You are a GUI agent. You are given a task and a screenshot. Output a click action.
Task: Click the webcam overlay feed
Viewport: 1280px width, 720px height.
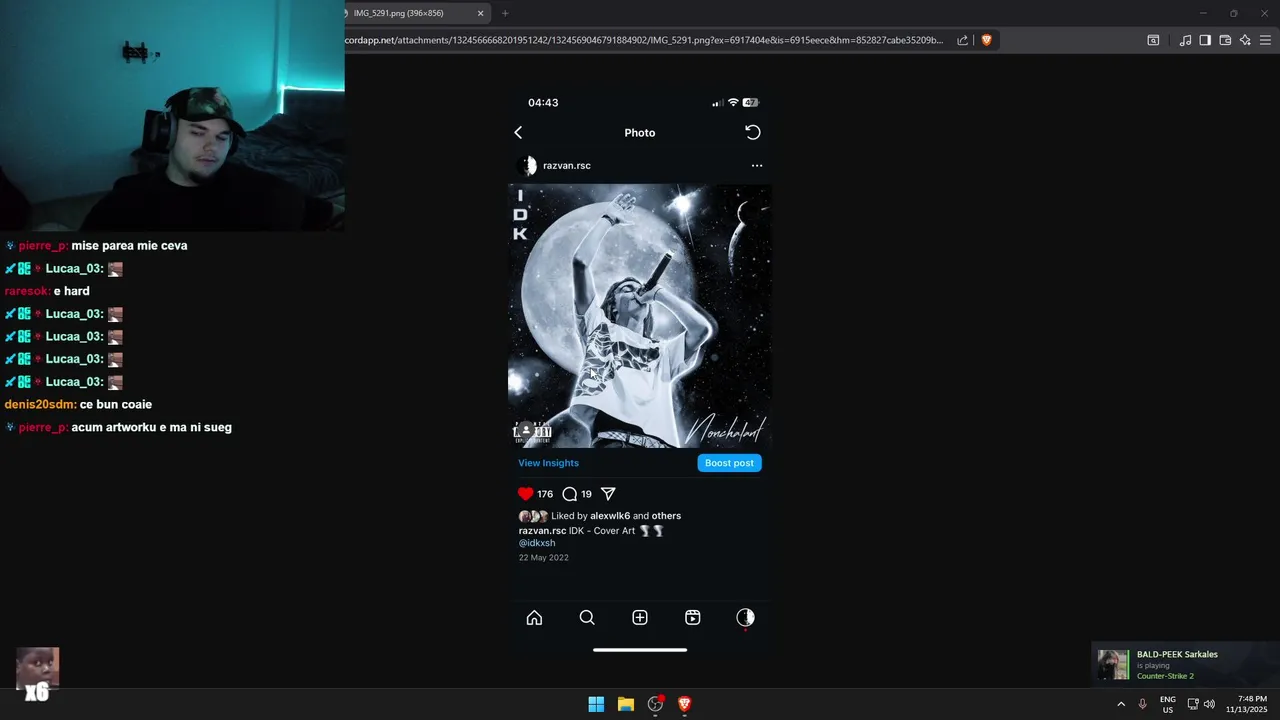tap(172, 115)
